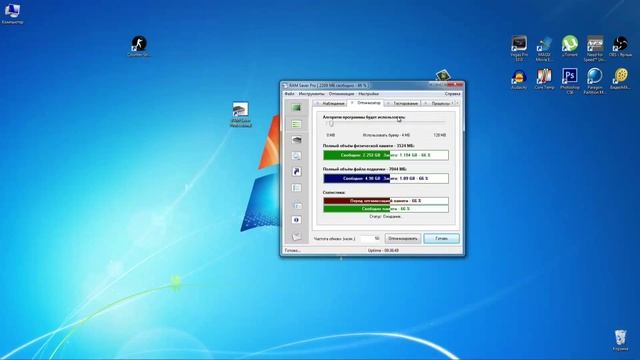Image resolution: width=640 pixels, height=360 pixels.
Task: Click the dark blue page file bar
Action: pyautogui.click(x=386, y=178)
